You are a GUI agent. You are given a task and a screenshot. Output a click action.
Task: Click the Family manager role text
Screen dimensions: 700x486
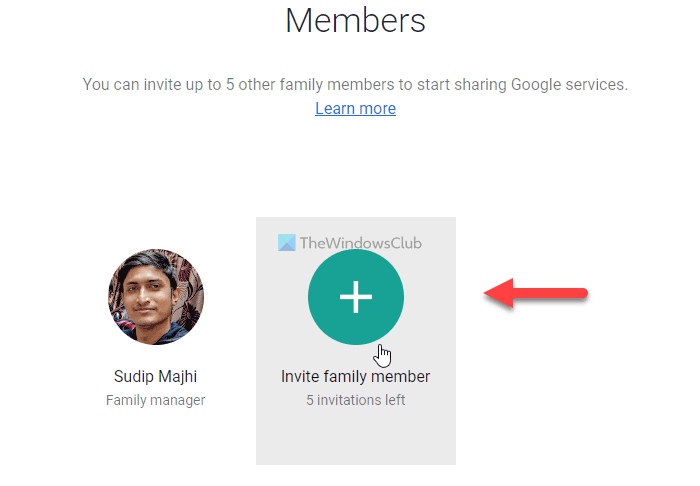pos(155,400)
